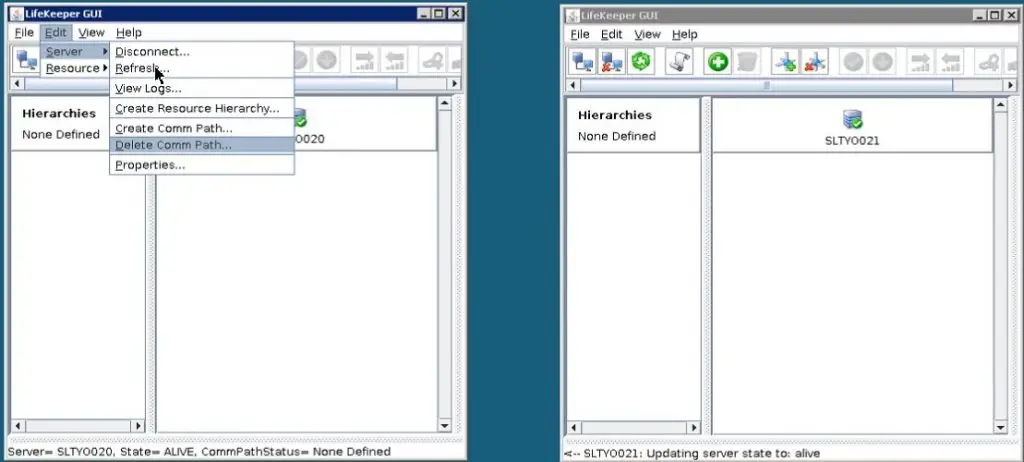
Task: Click vertical scroll-up arrow in right window
Action: 1000,105
